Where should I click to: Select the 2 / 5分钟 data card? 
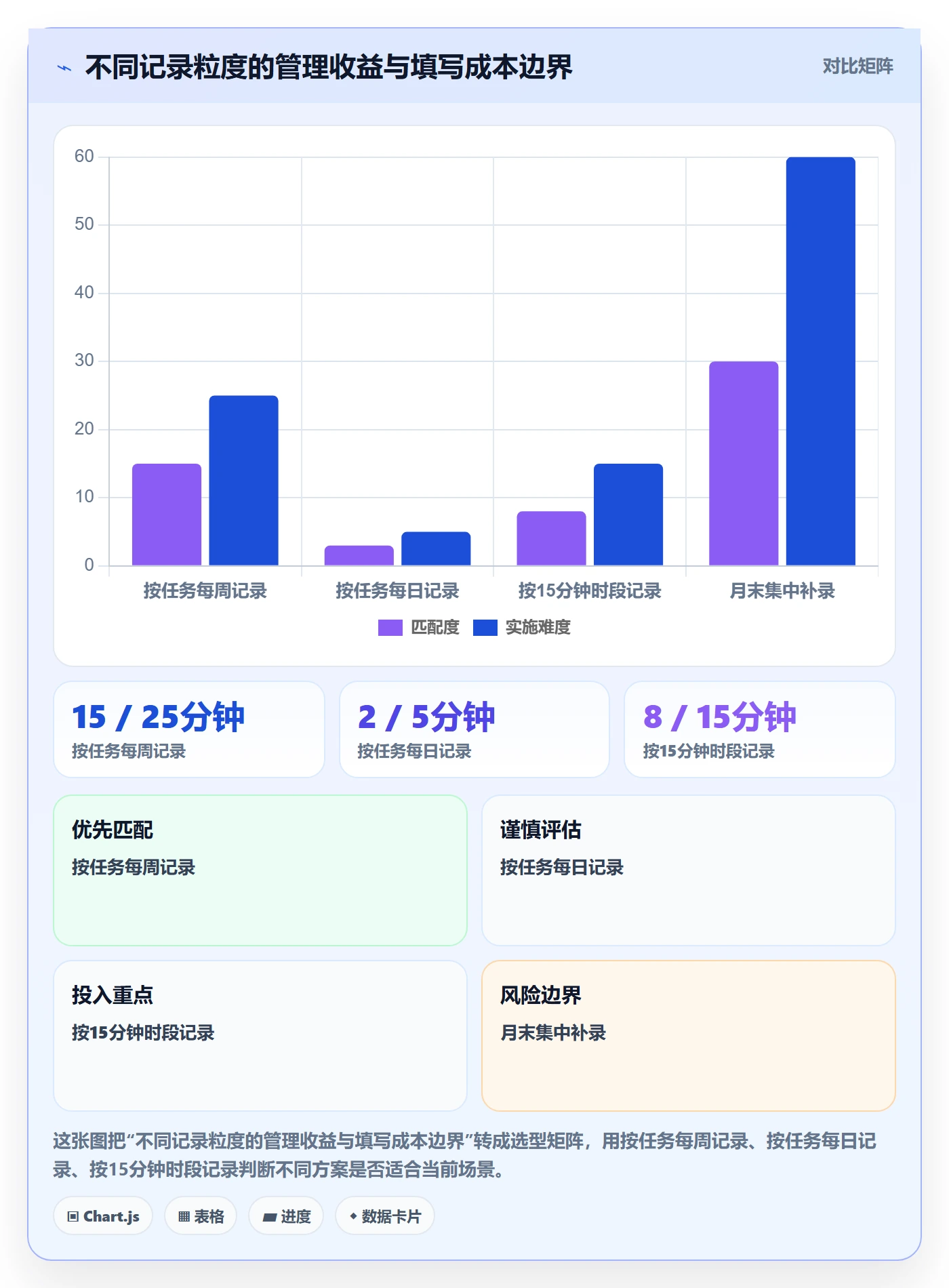point(474,729)
